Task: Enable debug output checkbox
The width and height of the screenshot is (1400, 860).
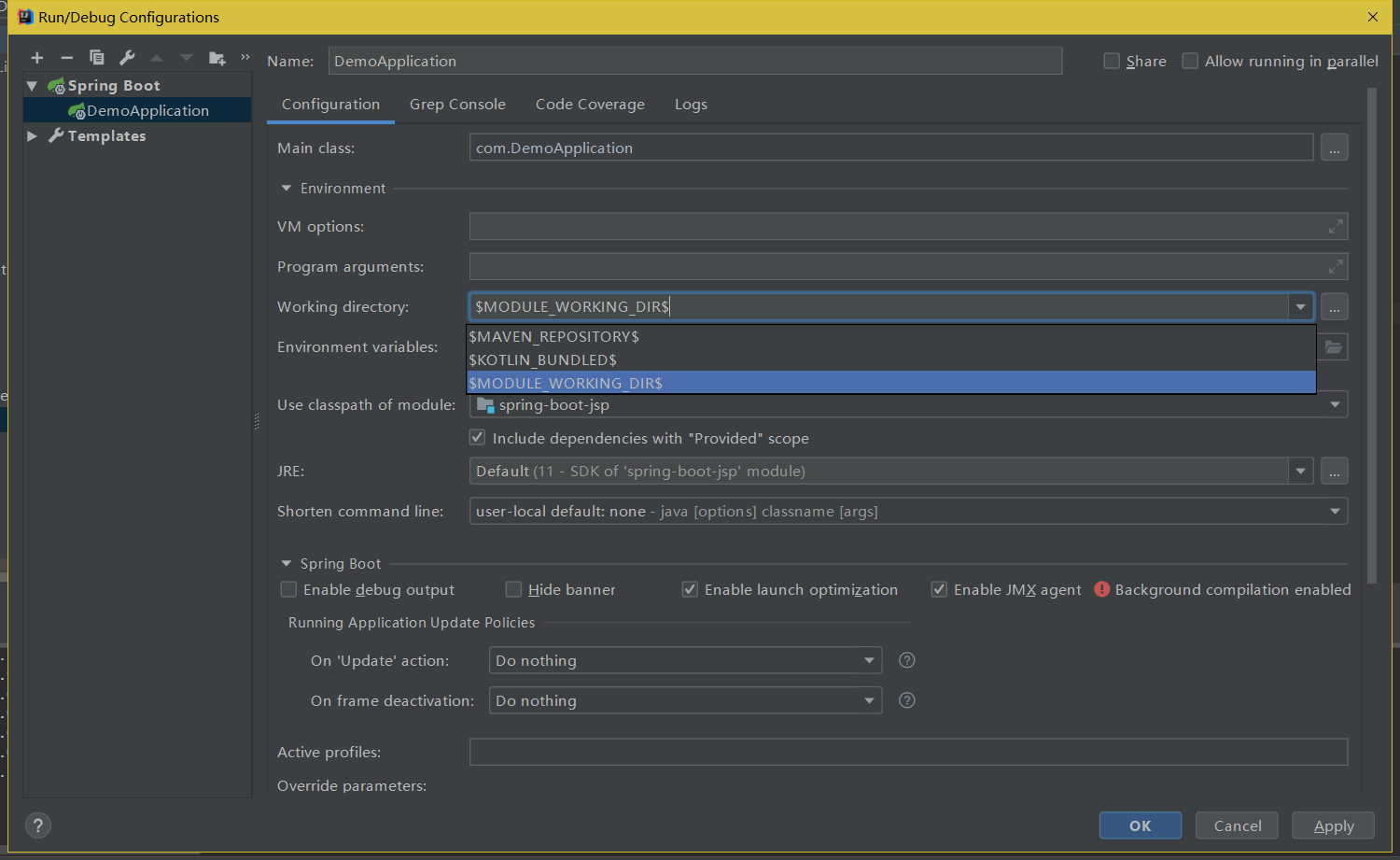Action: click(x=288, y=589)
